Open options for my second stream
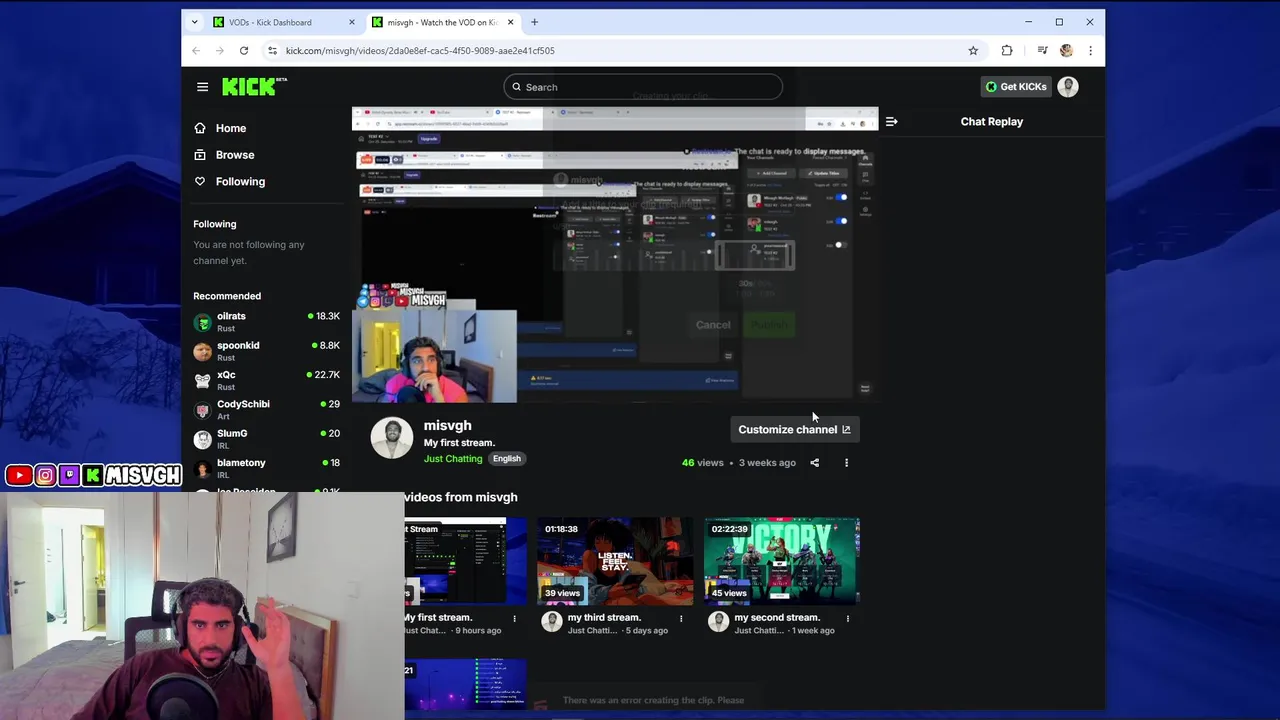Screen dimensions: 1280x720 pos(847,619)
